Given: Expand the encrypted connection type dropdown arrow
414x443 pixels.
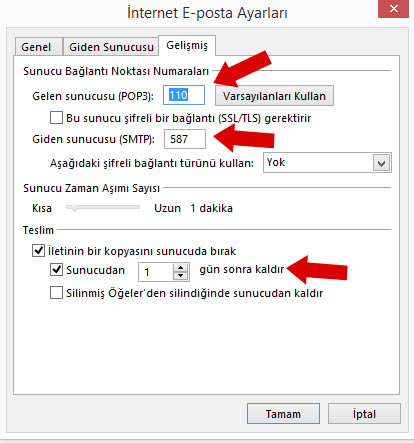Looking at the screenshot, I should tap(381, 163).
